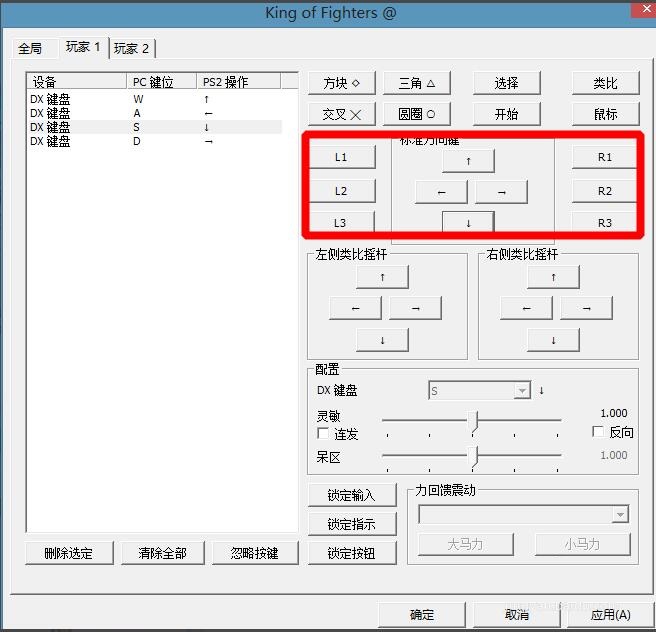Sort by the PC 键位 column header

[x=161, y=82]
